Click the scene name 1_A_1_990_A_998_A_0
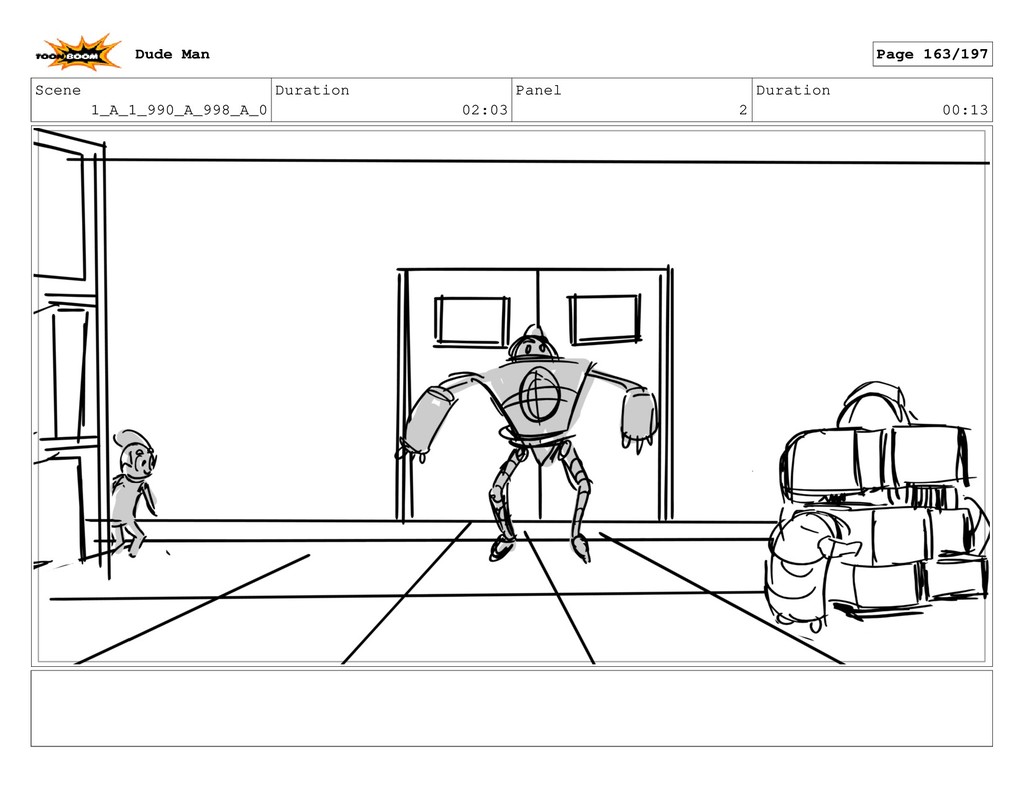1024x793 pixels. pos(179,110)
